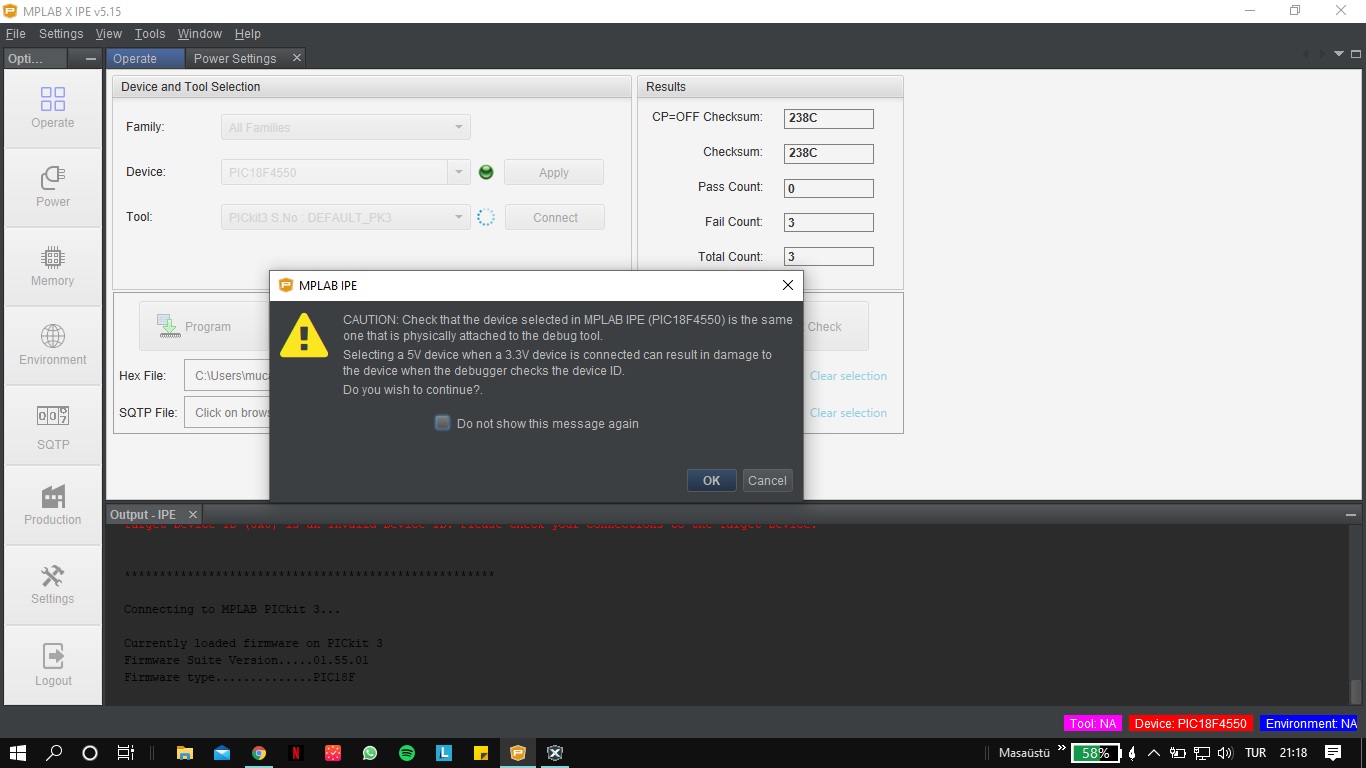Click OK in the caution dialog
Image resolution: width=1366 pixels, height=768 pixels.
(x=711, y=480)
